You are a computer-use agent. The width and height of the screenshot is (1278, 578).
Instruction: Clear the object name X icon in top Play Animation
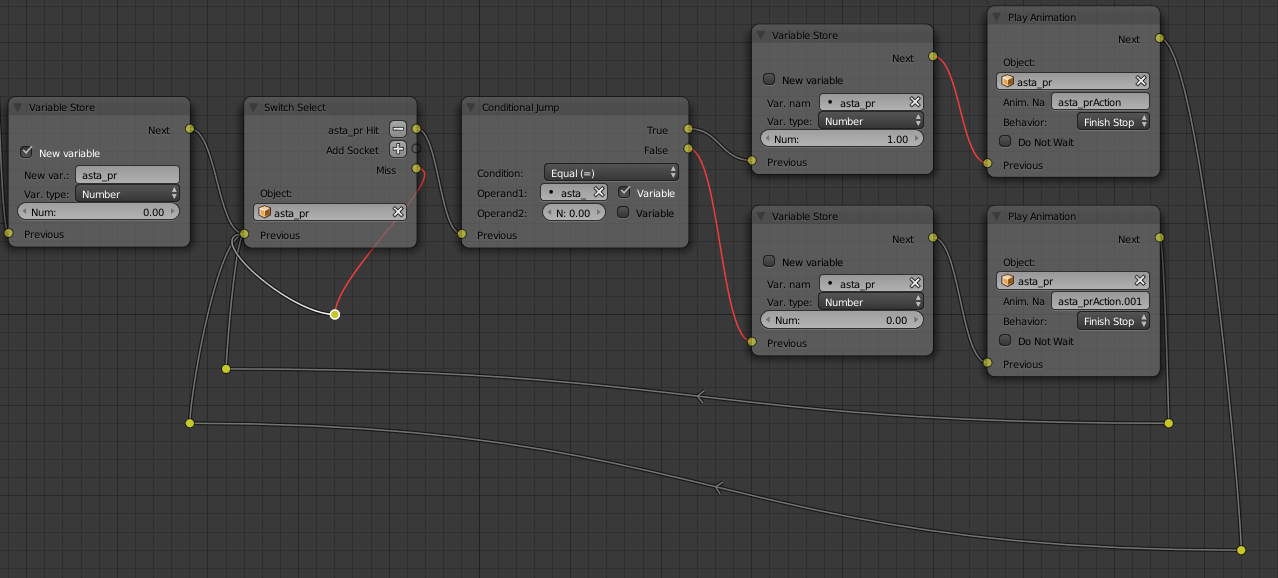coord(1140,81)
